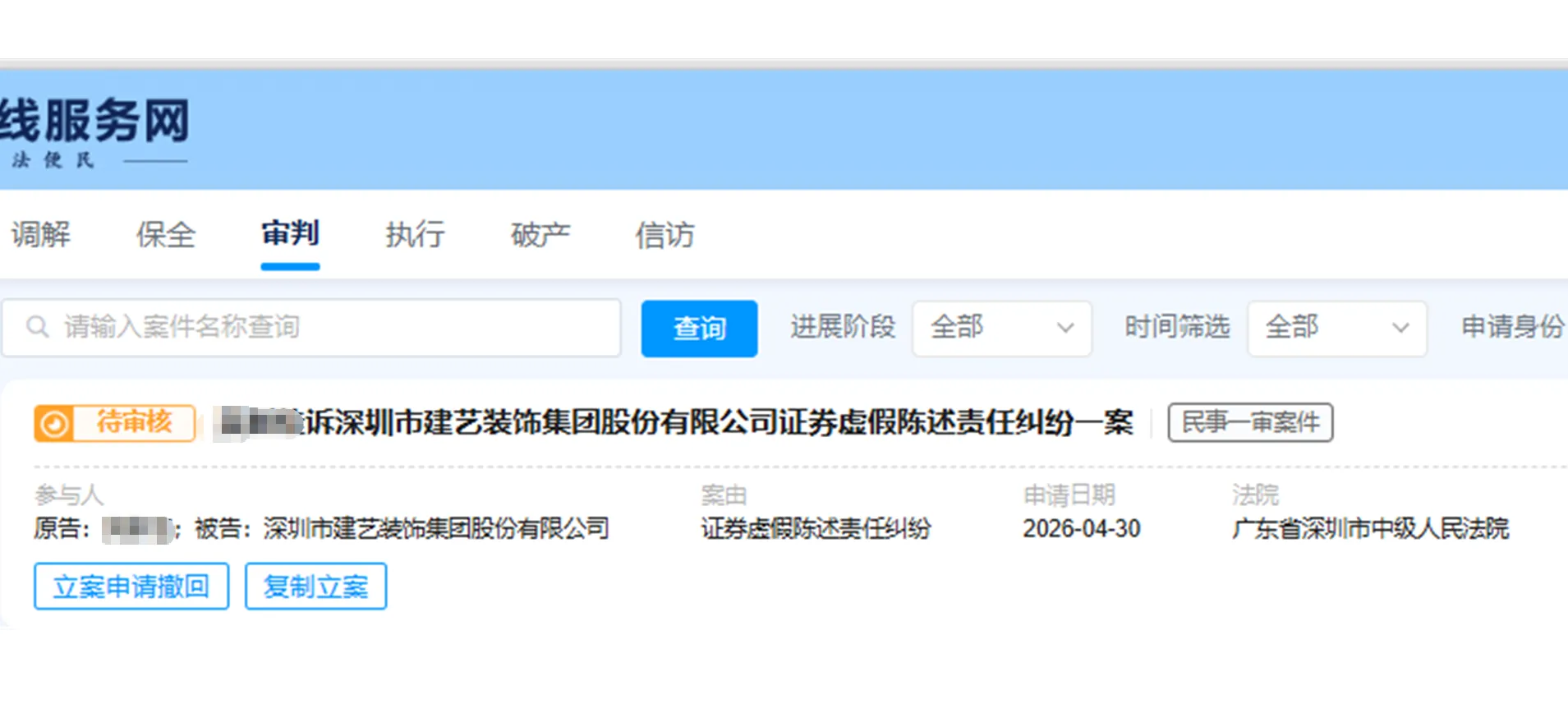The height and width of the screenshot is (718, 1568).
Task: Click the 民事一审案件 tag
Action: [1250, 423]
